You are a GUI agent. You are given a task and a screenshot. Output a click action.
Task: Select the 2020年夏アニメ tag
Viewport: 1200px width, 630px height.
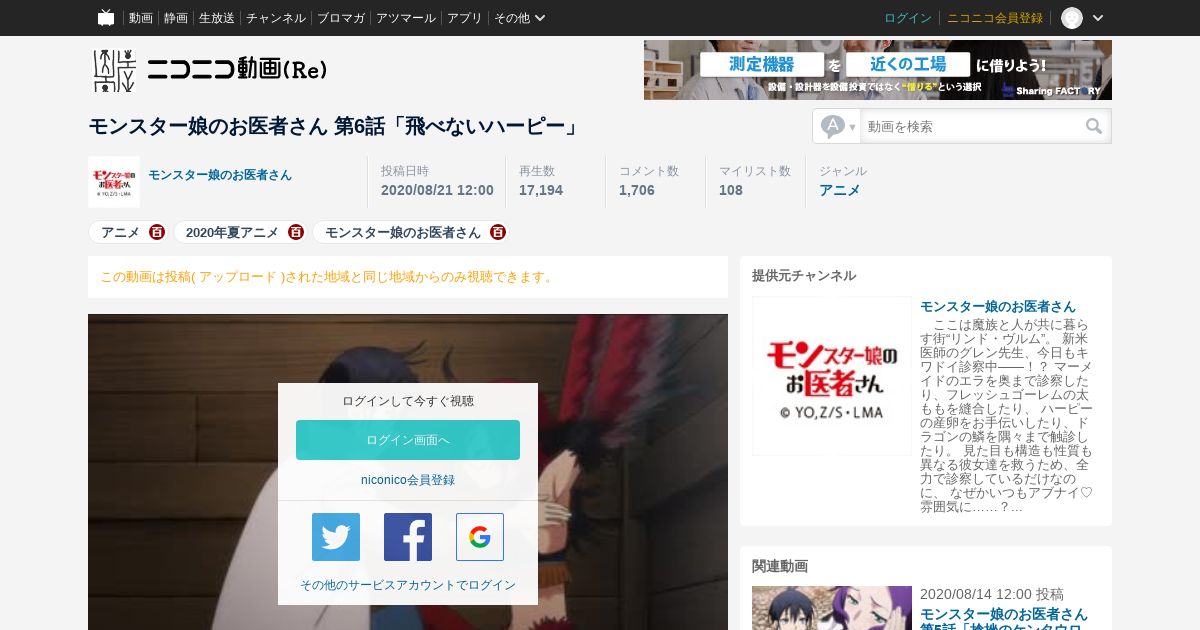[x=232, y=232]
